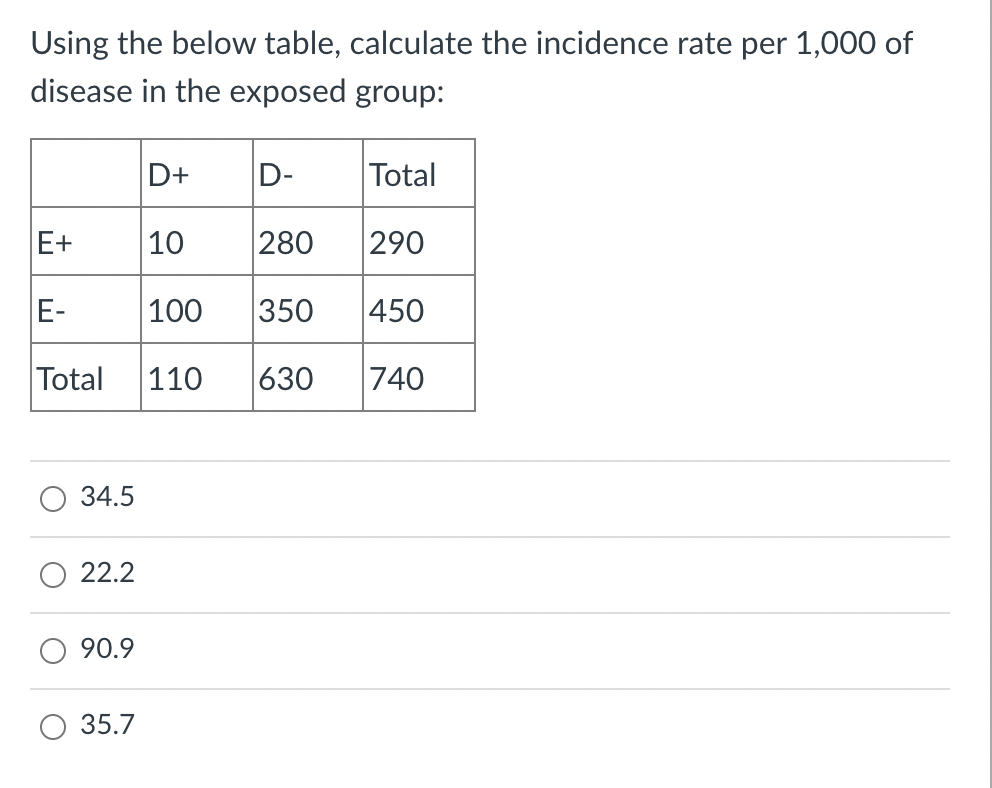
Task: Click the empty top-left table cell
Action: point(85,174)
